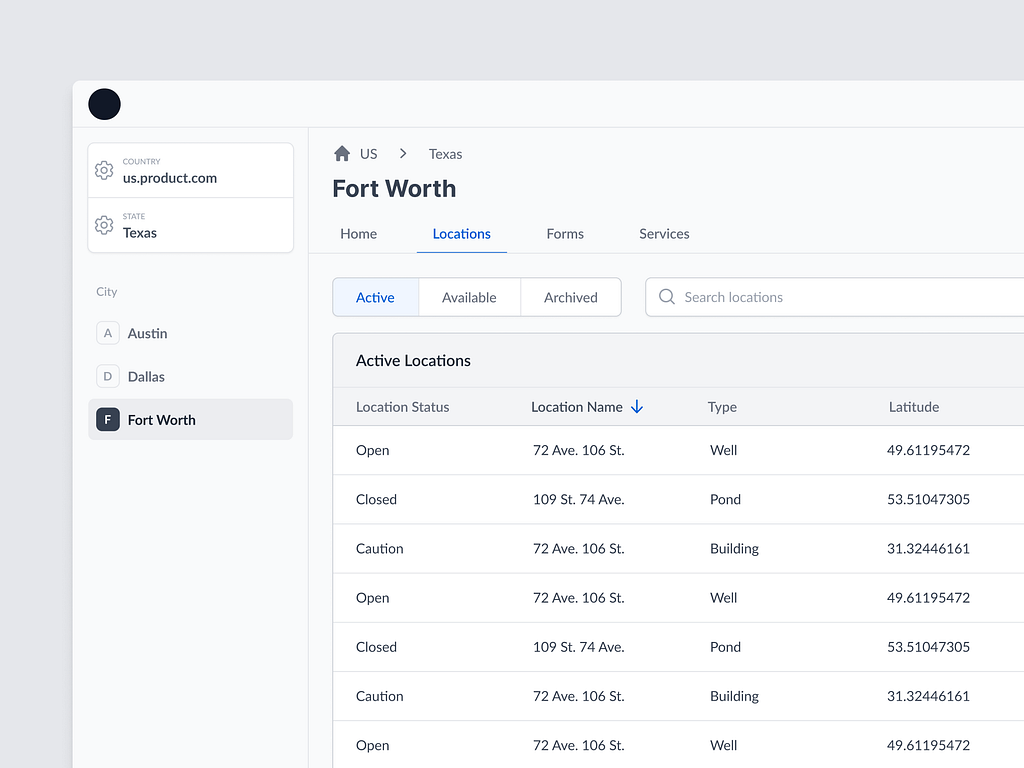This screenshot has height=768, width=1024.
Task: Click the dark profile avatar in the top bar
Action: coord(104,104)
